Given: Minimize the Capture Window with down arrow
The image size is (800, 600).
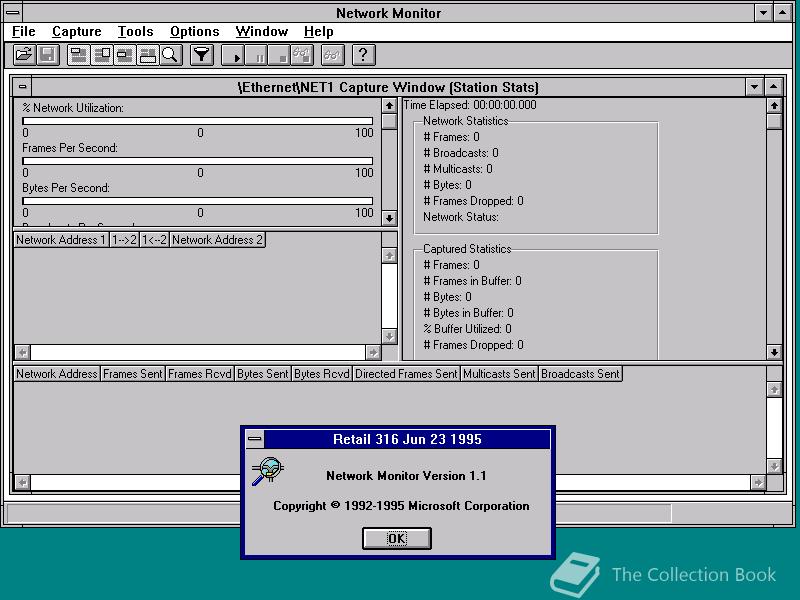Looking at the screenshot, I should (x=754, y=87).
